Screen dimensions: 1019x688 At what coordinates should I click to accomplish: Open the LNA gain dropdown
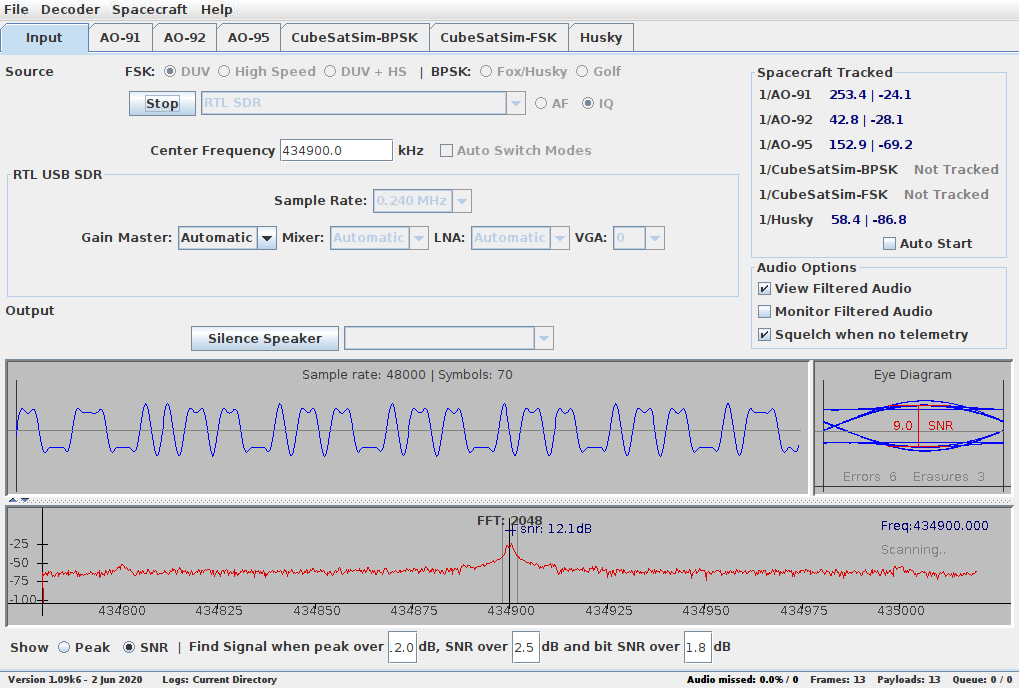click(520, 238)
